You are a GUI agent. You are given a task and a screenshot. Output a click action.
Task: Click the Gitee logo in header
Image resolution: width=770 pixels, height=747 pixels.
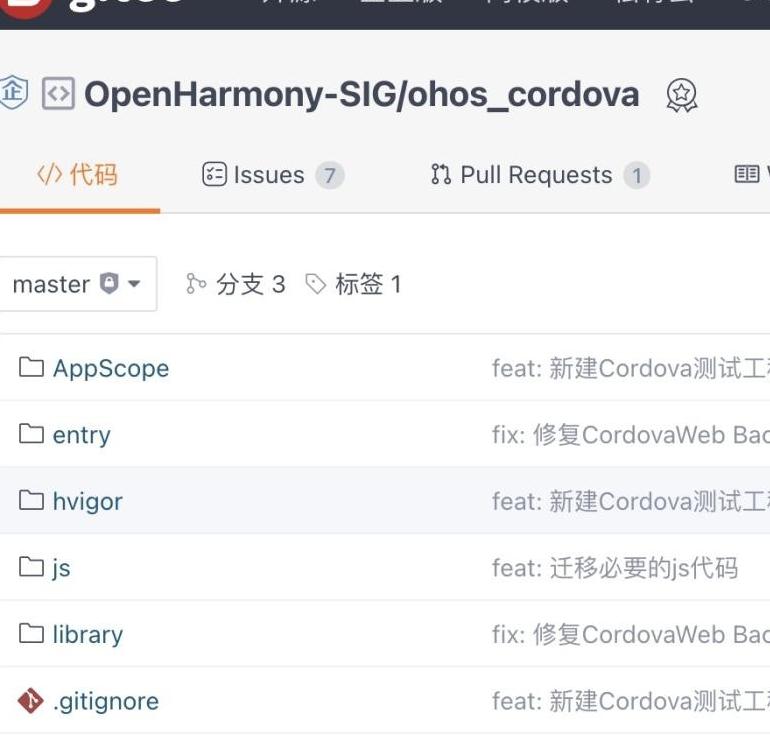point(26,8)
